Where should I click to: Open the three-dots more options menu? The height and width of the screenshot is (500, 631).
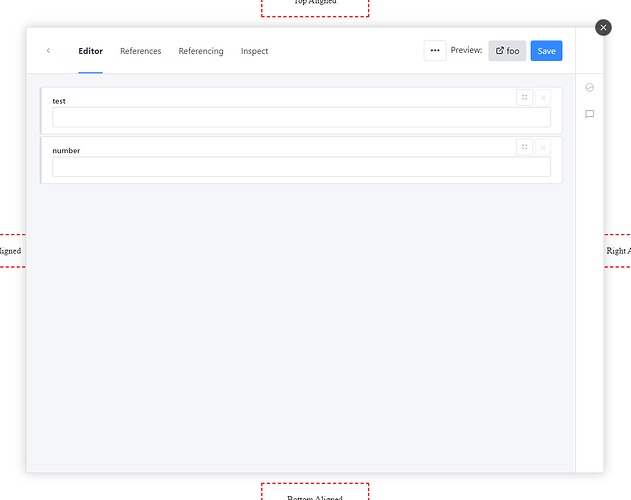click(x=435, y=50)
